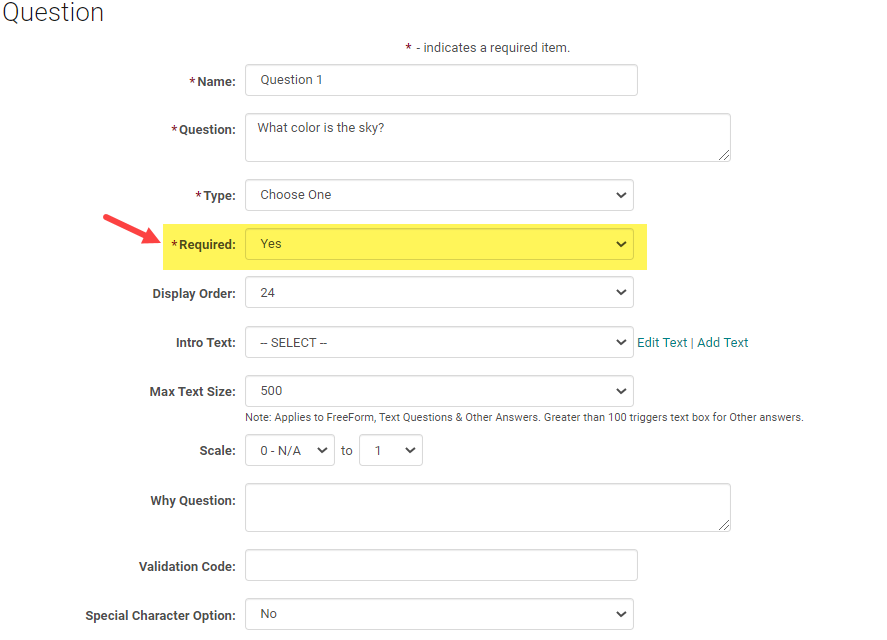Click inside the Why Question text area
This screenshot has width=887, height=640.
(487, 508)
